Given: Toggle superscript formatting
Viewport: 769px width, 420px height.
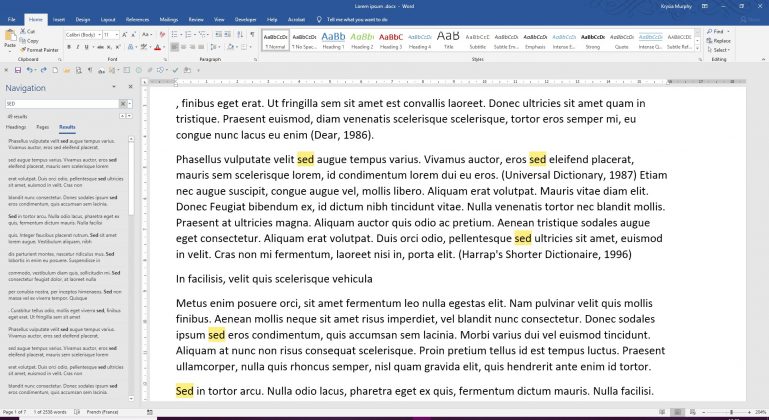Looking at the screenshot, I should [118, 47].
